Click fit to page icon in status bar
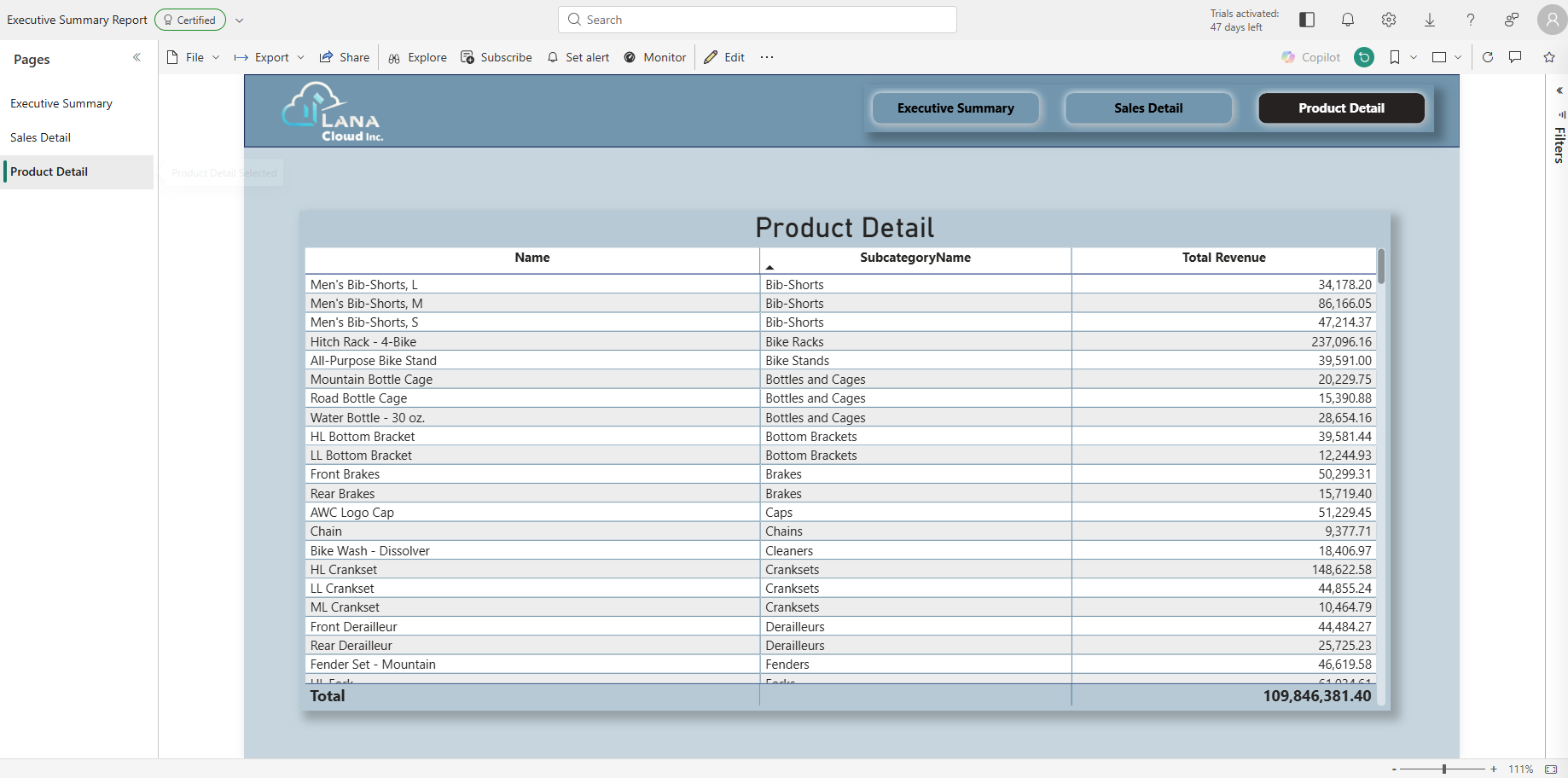The image size is (1568, 778). click(x=1551, y=769)
